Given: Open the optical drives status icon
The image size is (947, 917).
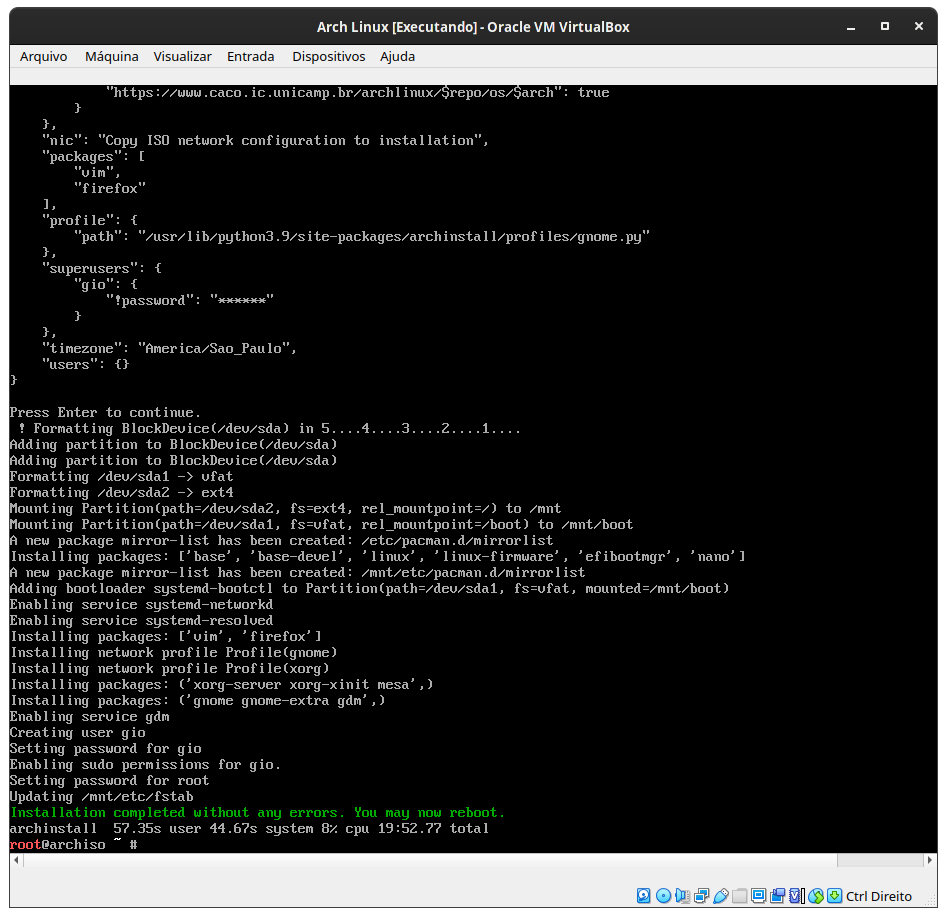Looking at the screenshot, I should (663, 896).
